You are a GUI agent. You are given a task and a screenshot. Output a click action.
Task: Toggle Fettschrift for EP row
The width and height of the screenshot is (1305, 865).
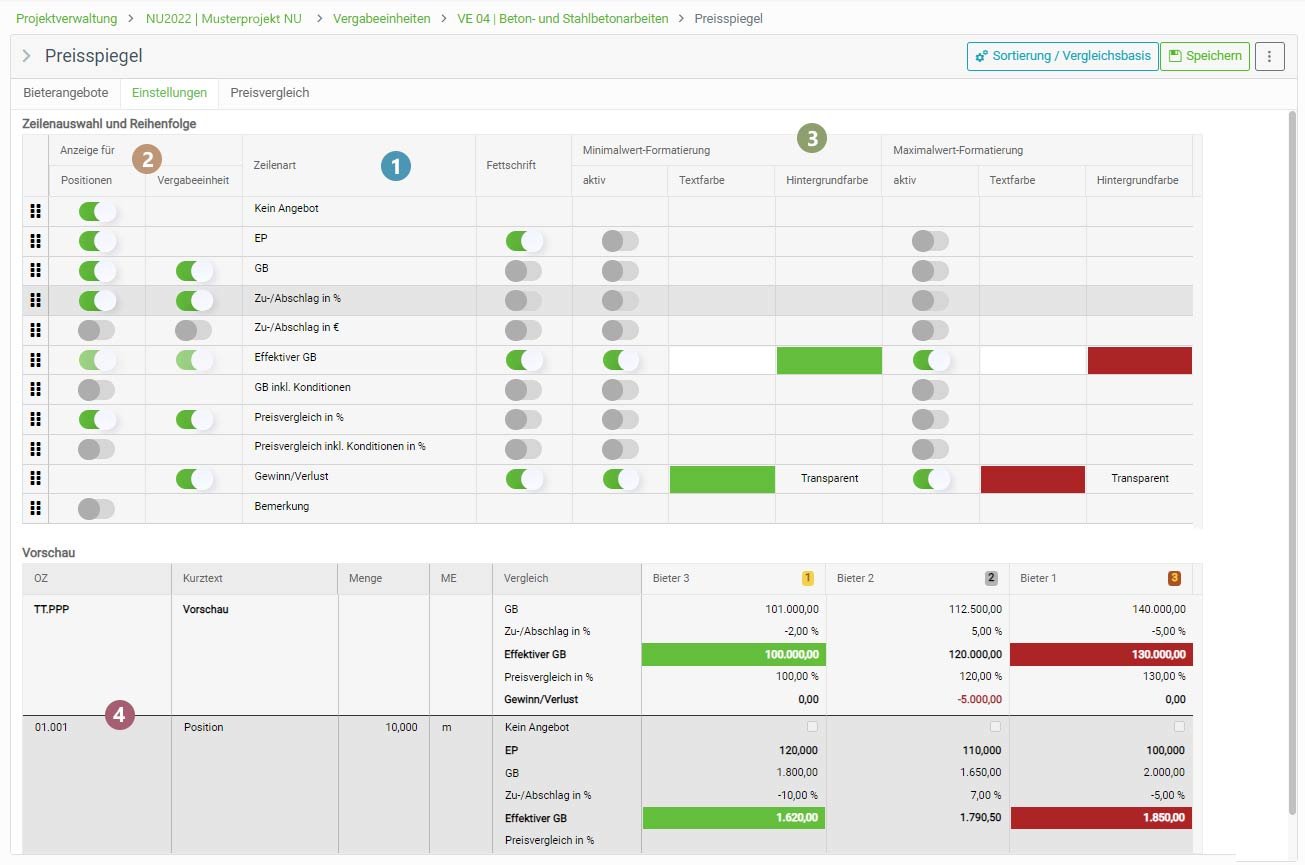click(524, 241)
